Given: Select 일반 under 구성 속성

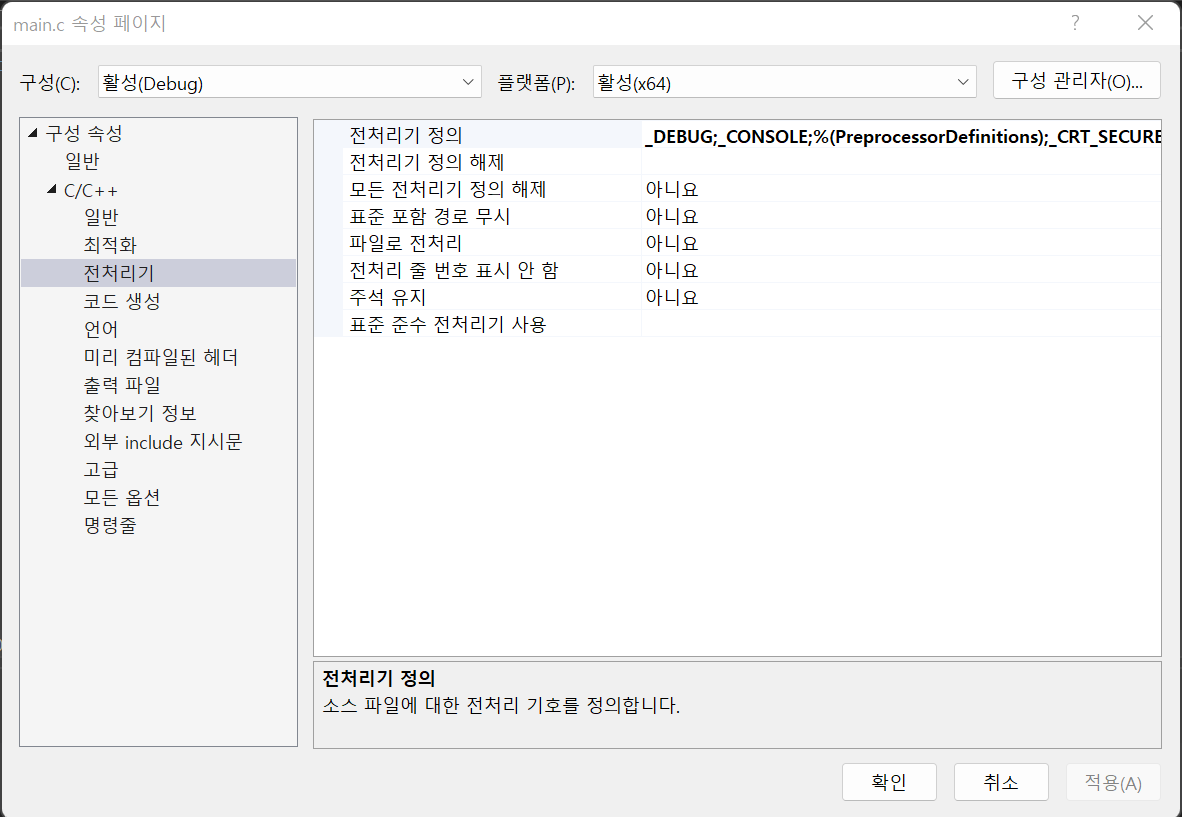Looking at the screenshot, I should pos(82,161).
